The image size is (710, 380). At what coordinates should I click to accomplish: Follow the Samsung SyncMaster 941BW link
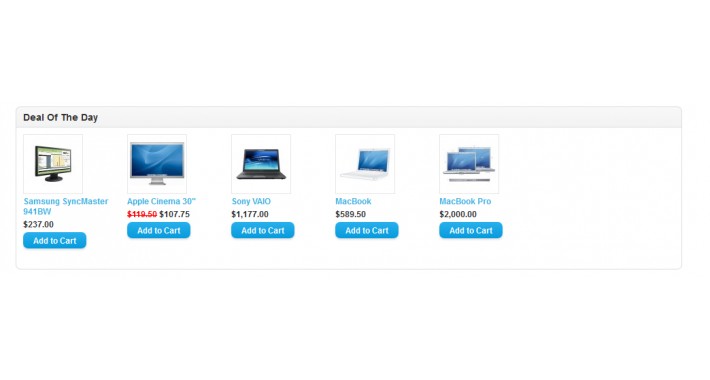pos(66,207)
